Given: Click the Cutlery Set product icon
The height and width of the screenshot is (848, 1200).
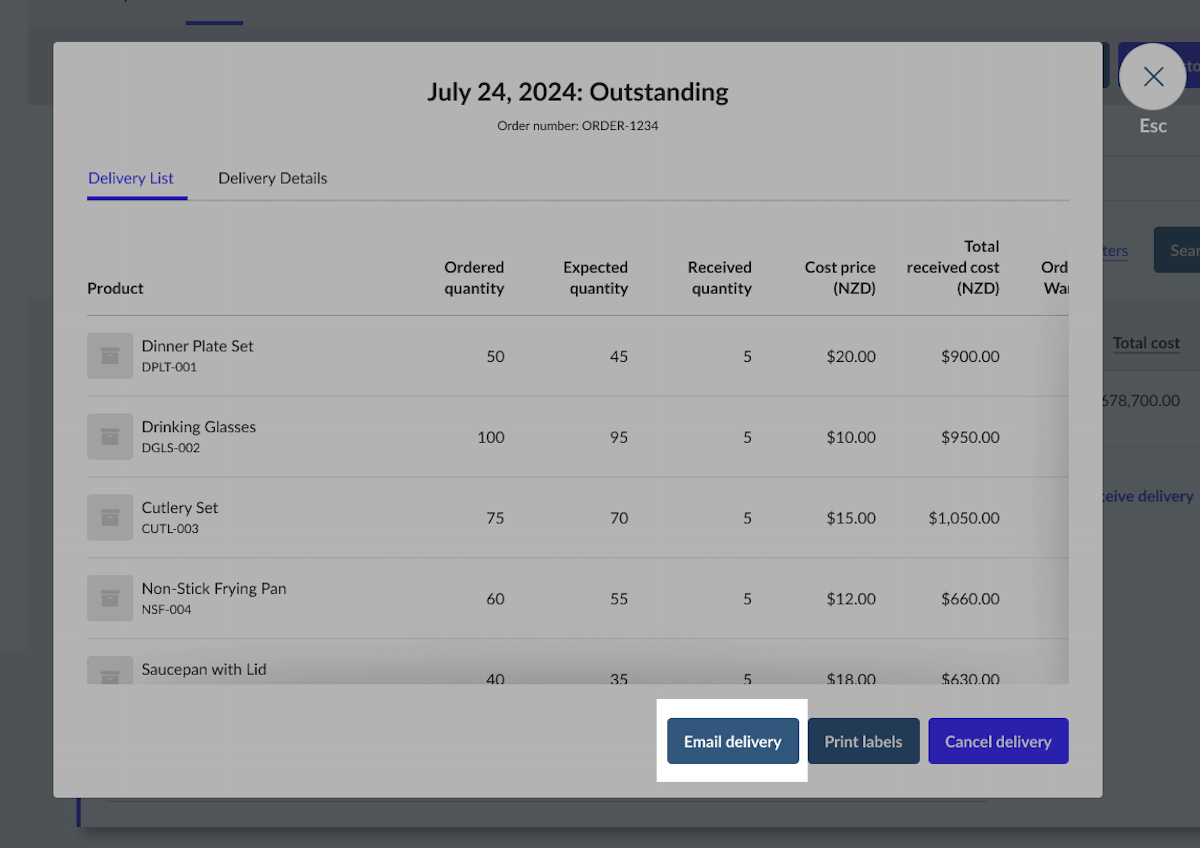Looking at the screenshot, I should point(110,518).
